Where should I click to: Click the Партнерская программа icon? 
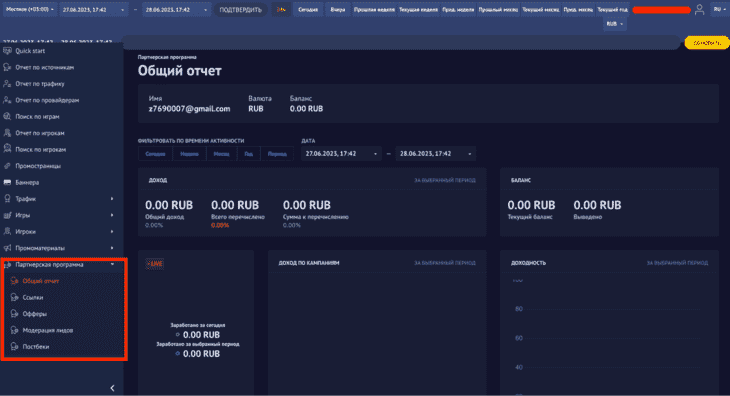pyautogui.click(x=7, y=264)
